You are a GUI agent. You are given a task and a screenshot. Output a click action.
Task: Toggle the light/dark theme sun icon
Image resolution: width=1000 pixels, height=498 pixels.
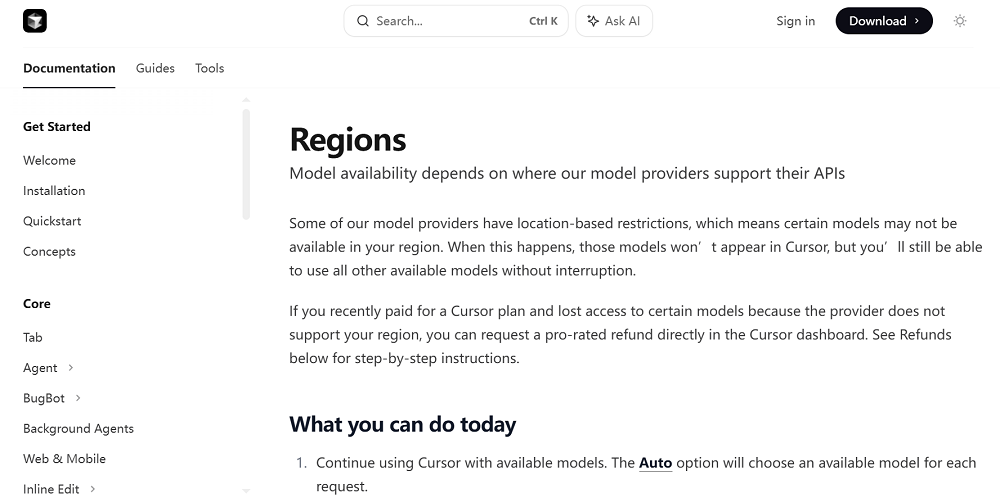click(960, 21)
